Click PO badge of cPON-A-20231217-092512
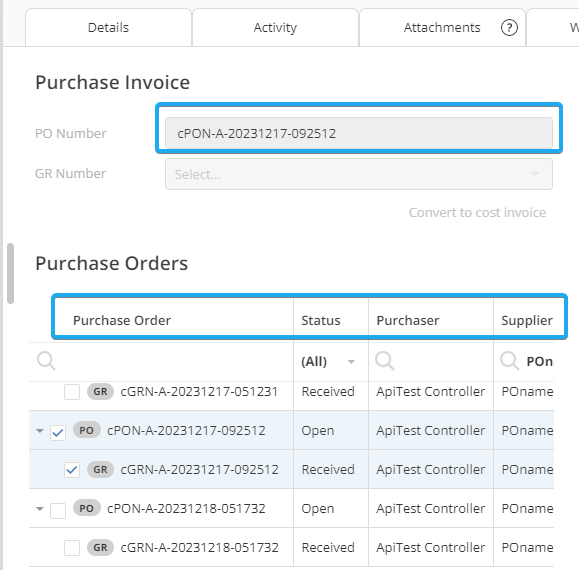The image size is (579, 570). pos(87,430)
